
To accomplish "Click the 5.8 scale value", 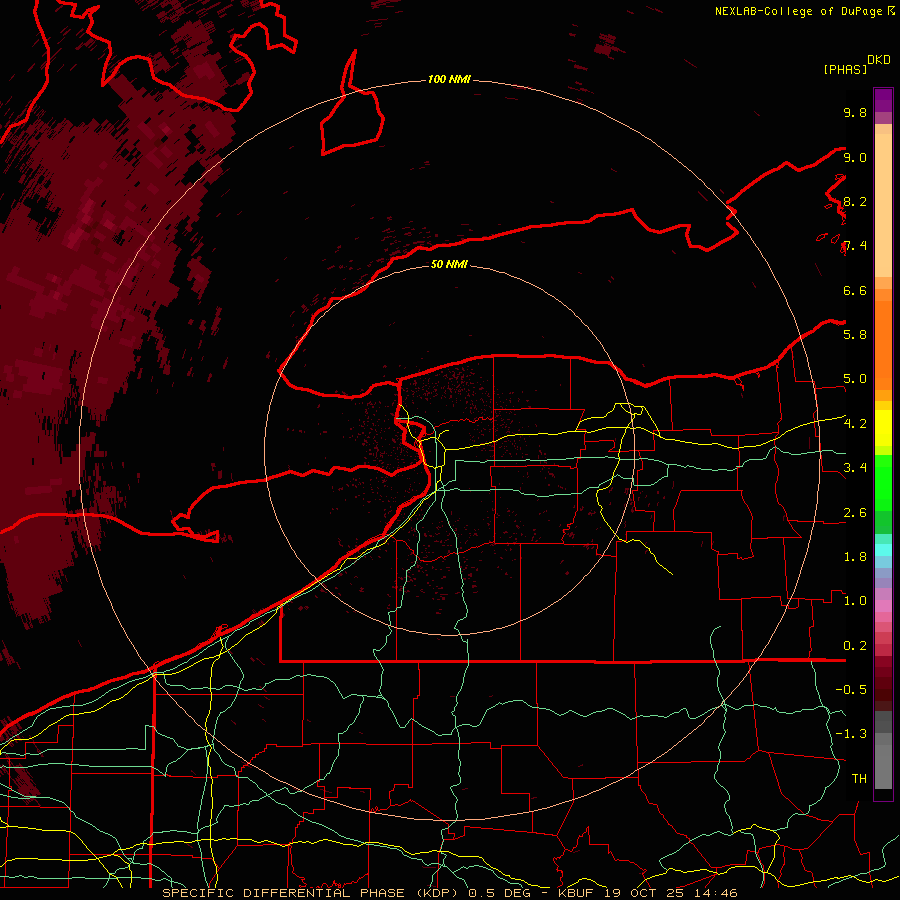I will click(x=855, y=335).
